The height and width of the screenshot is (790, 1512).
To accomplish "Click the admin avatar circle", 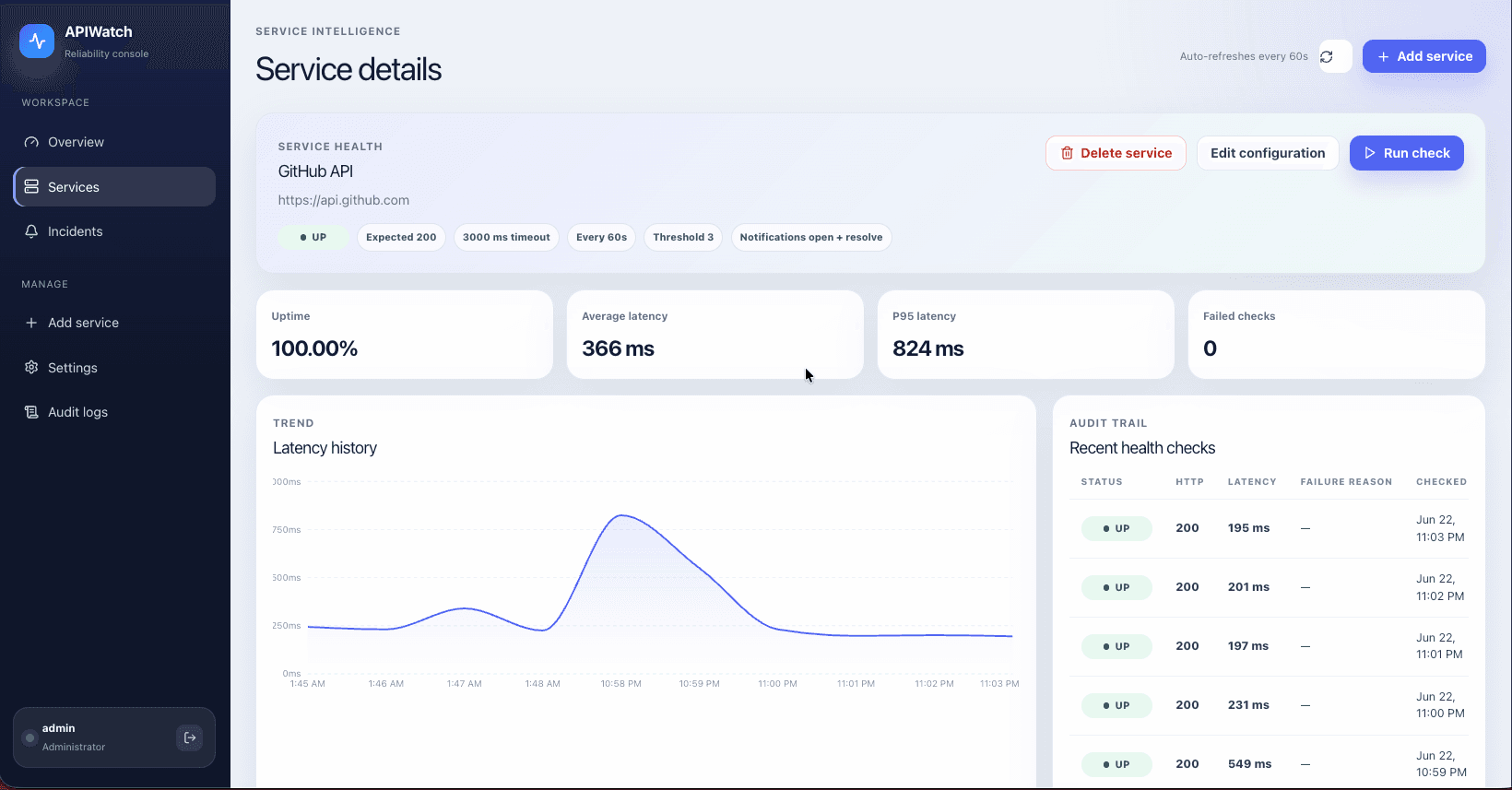I will coord(30,737).
